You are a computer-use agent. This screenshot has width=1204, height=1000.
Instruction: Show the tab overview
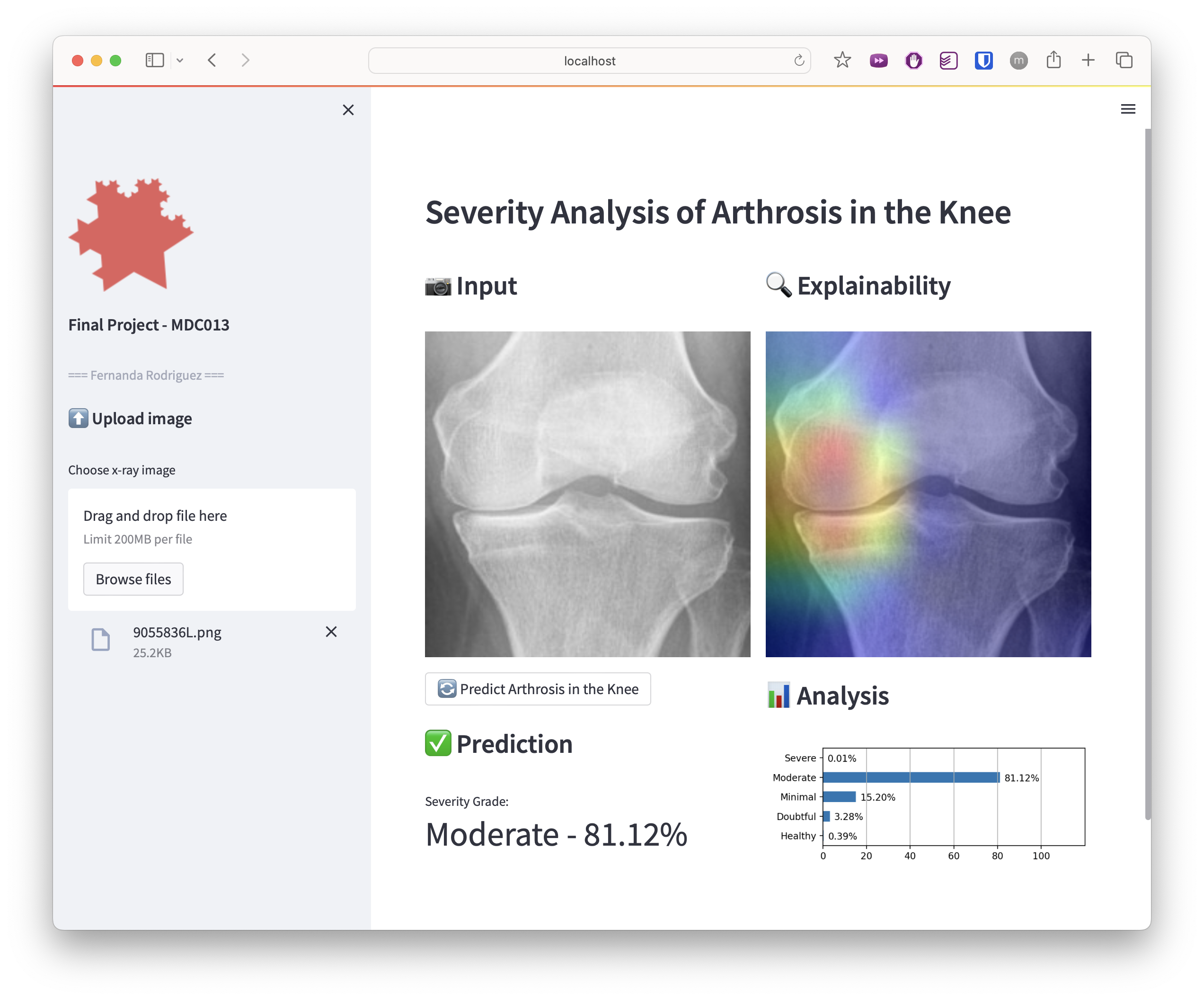pyautogui.click(x=1124, y=60)
